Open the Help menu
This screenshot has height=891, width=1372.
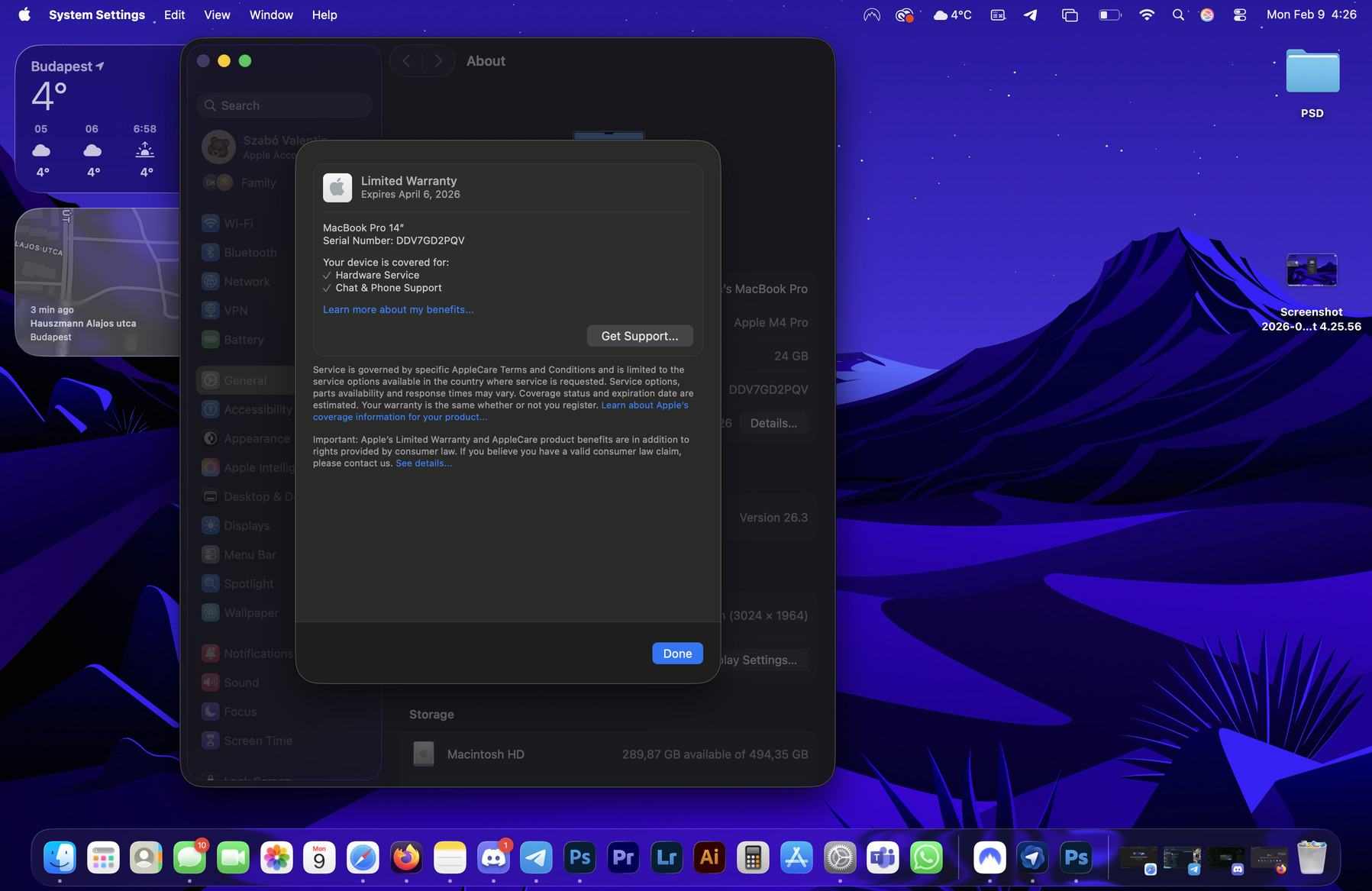pyautogui.click(x=324, y=15)
